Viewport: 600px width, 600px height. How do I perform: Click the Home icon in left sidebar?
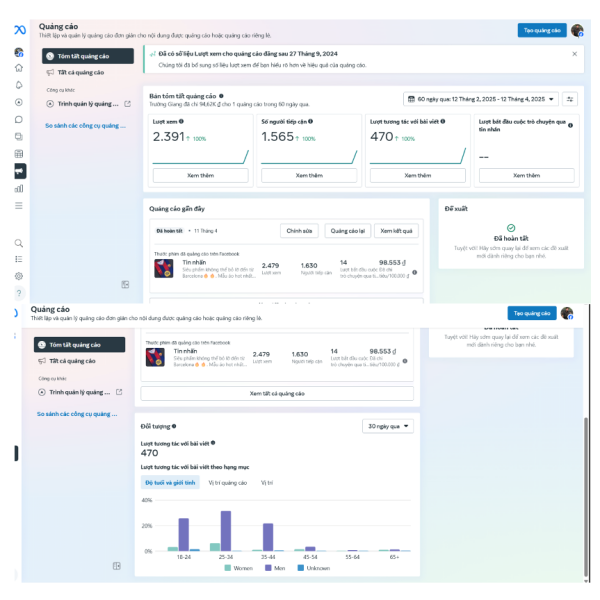[x=19, y=68]
